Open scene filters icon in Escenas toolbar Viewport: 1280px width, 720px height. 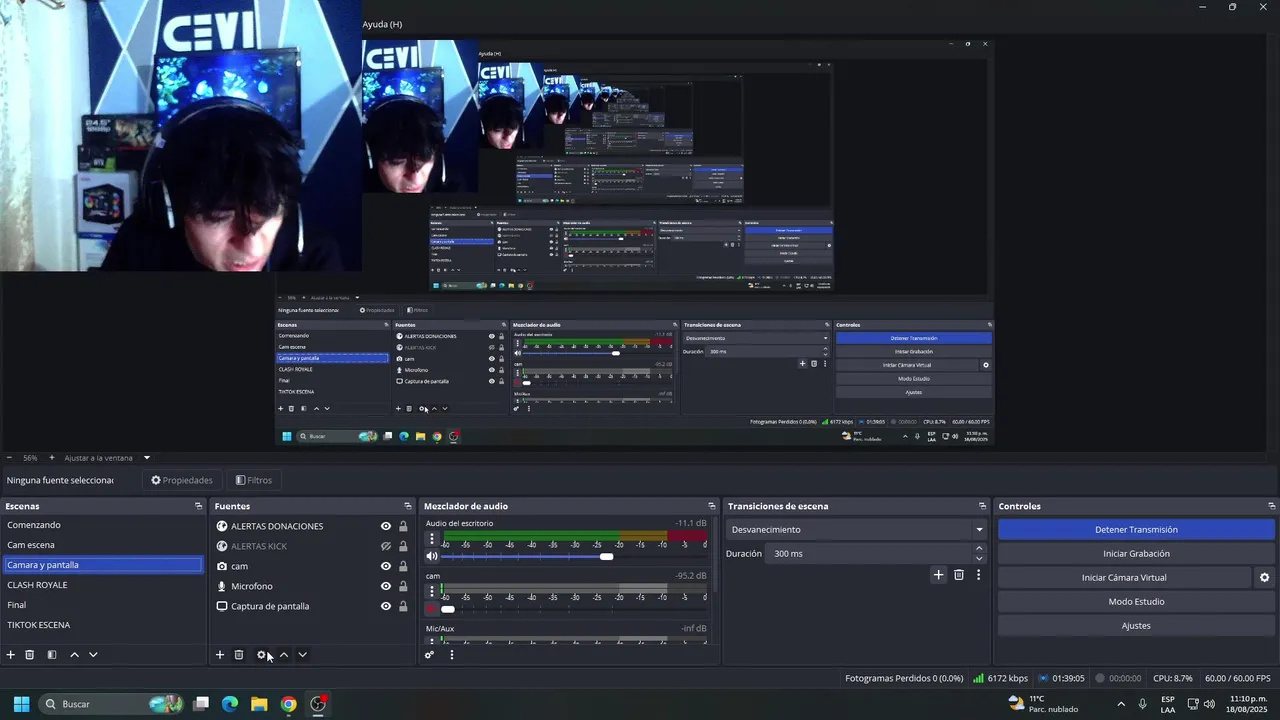tap(52, 655)
